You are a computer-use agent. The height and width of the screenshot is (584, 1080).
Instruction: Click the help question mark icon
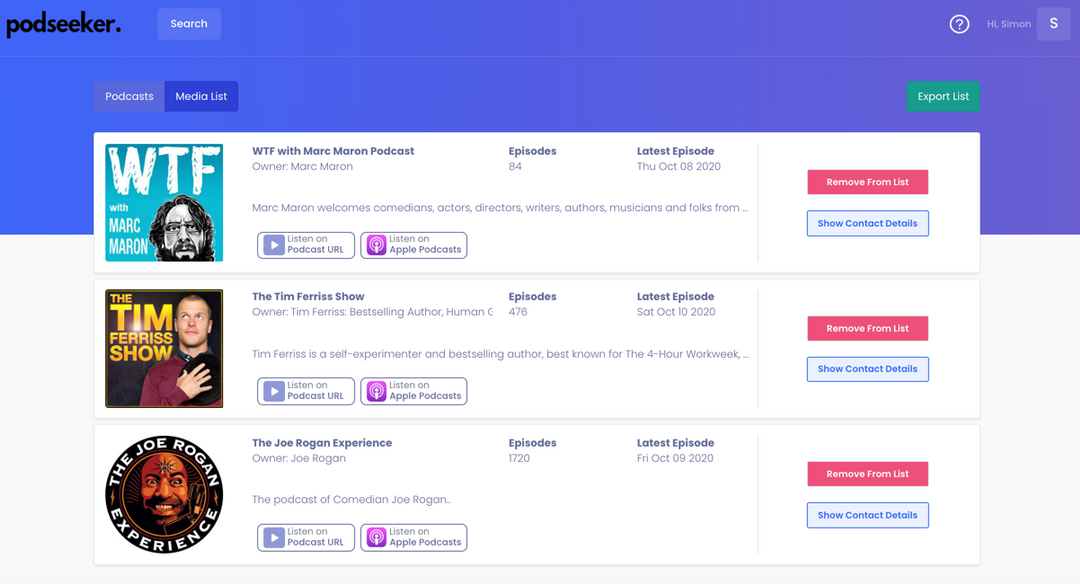959,24
